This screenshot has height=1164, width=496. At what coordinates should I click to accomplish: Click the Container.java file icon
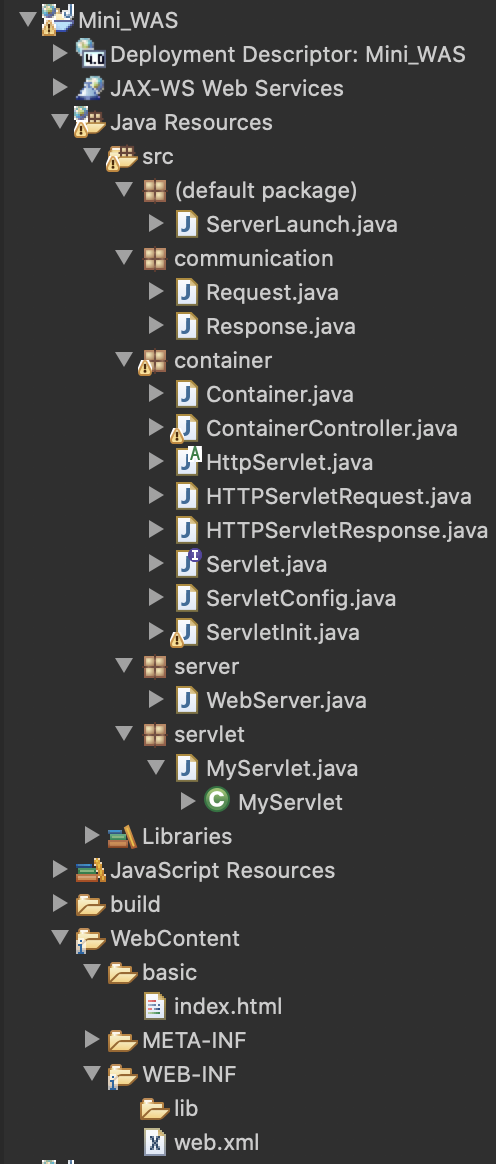187,394
